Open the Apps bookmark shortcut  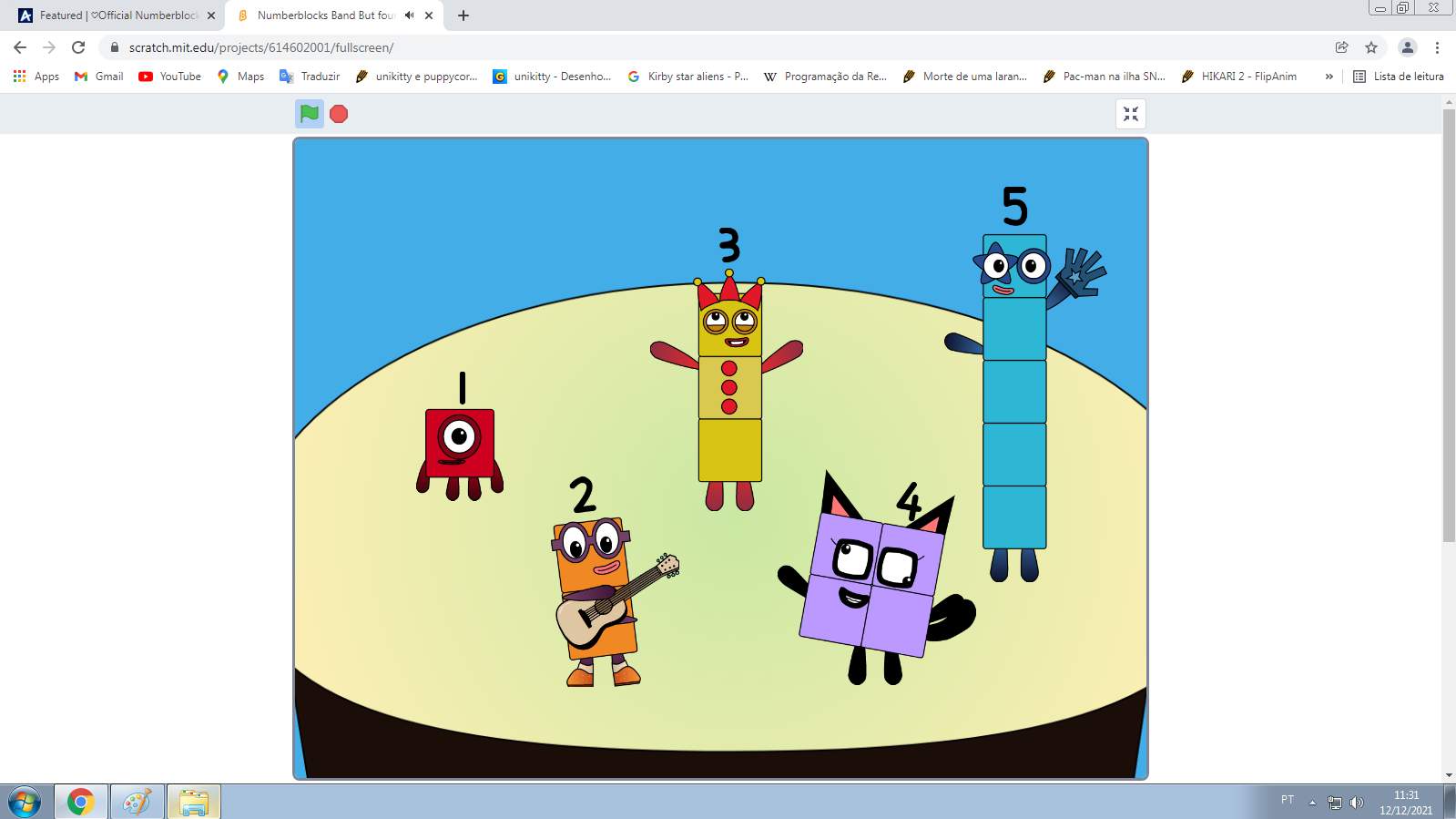pyautogui.click(x=36, y=77)
